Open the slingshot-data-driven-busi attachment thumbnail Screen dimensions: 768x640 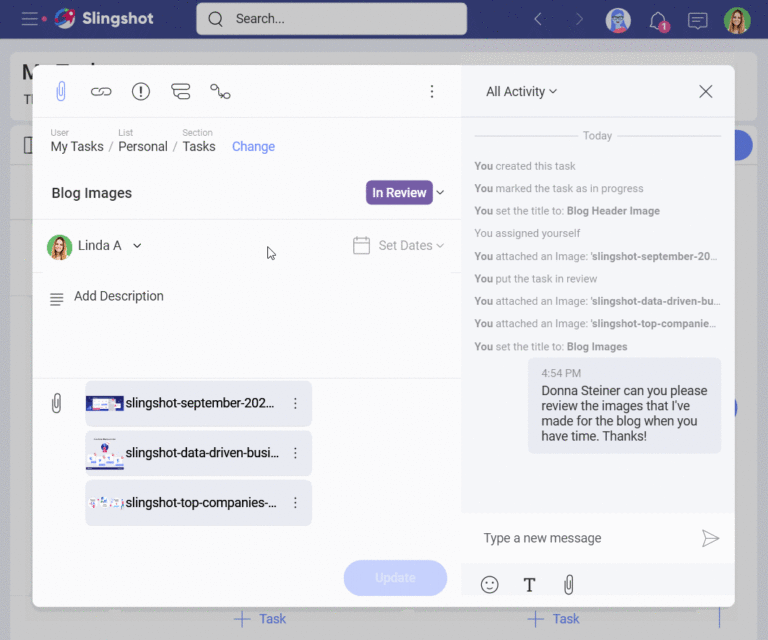click(105, 454)
